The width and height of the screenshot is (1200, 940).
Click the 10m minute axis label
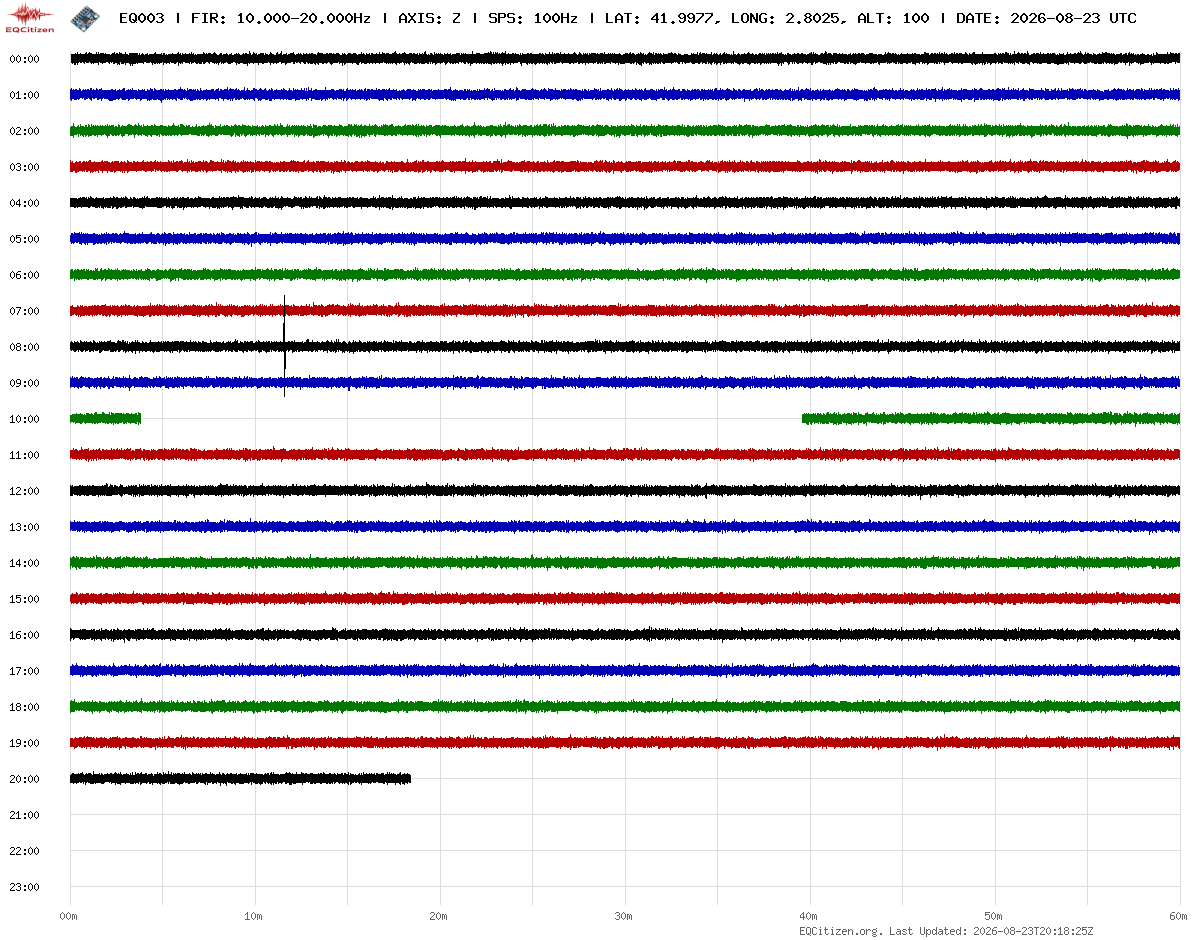point(254,916)
